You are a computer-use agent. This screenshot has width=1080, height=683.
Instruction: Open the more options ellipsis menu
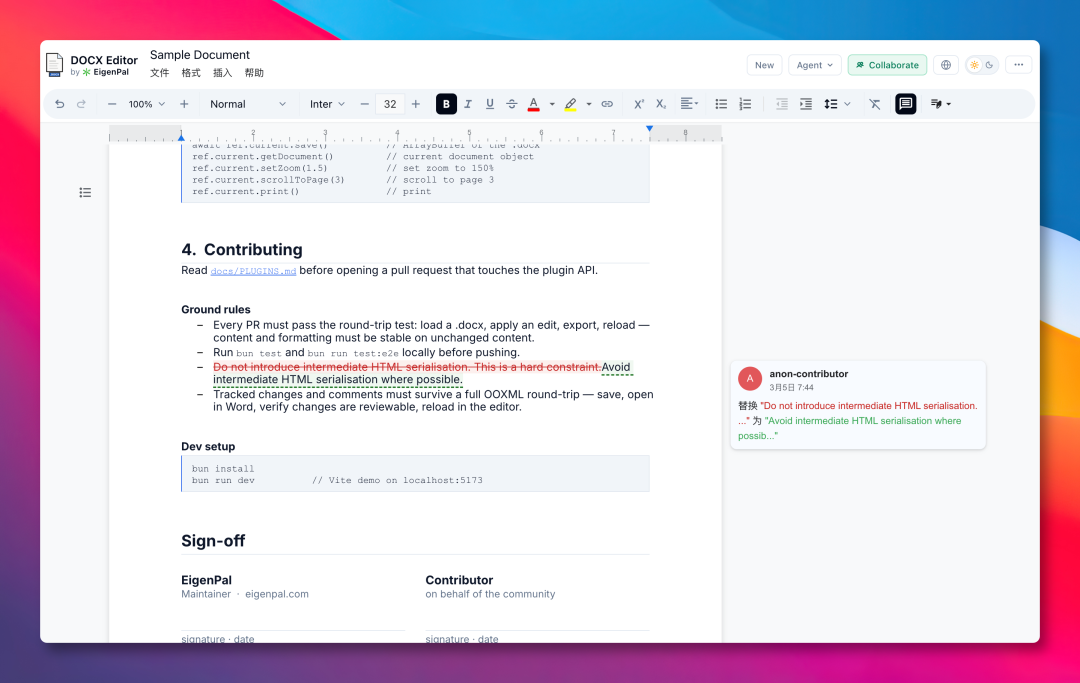click(1019, 65)
